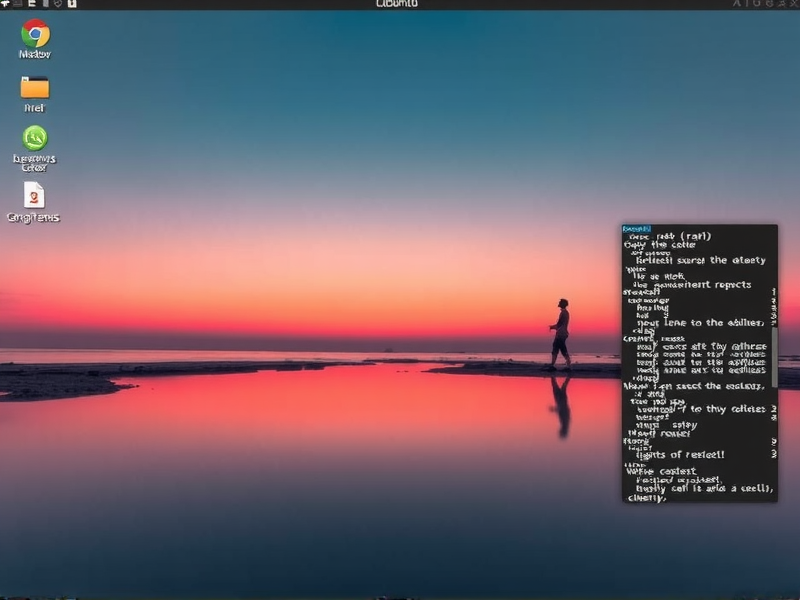Click the network indicator in the system tray
This screenshot has width=800, height=600.
pyautogui.click(x=736, y=4)
